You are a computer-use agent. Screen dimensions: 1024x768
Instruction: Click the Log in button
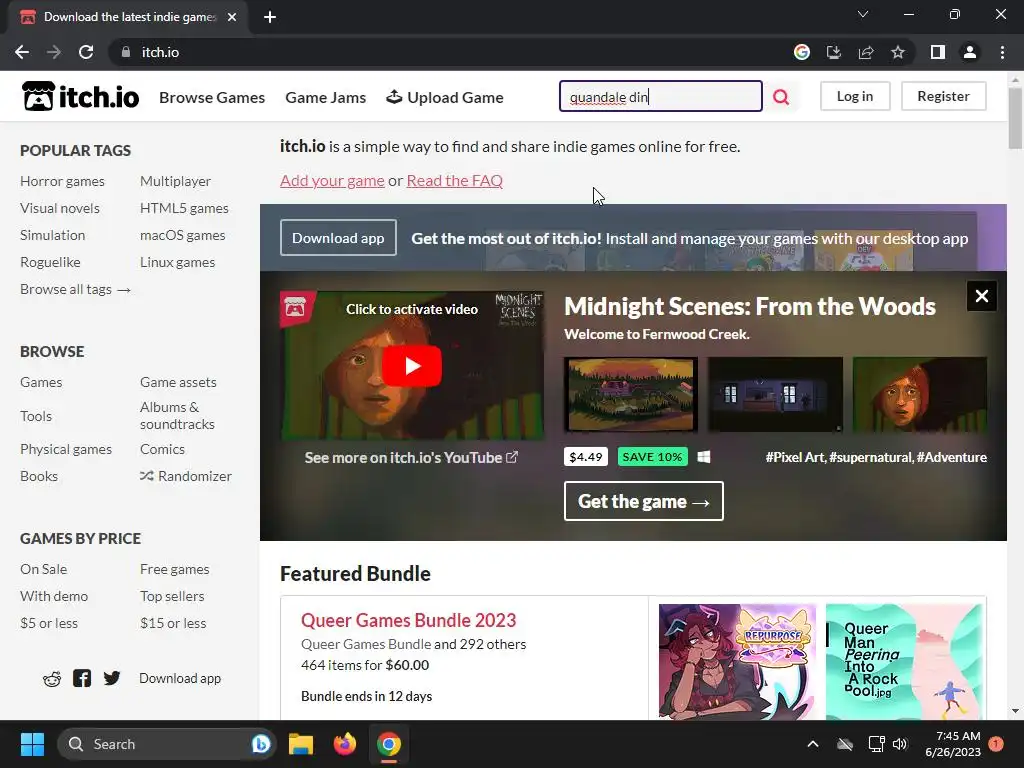pos(855,96)
